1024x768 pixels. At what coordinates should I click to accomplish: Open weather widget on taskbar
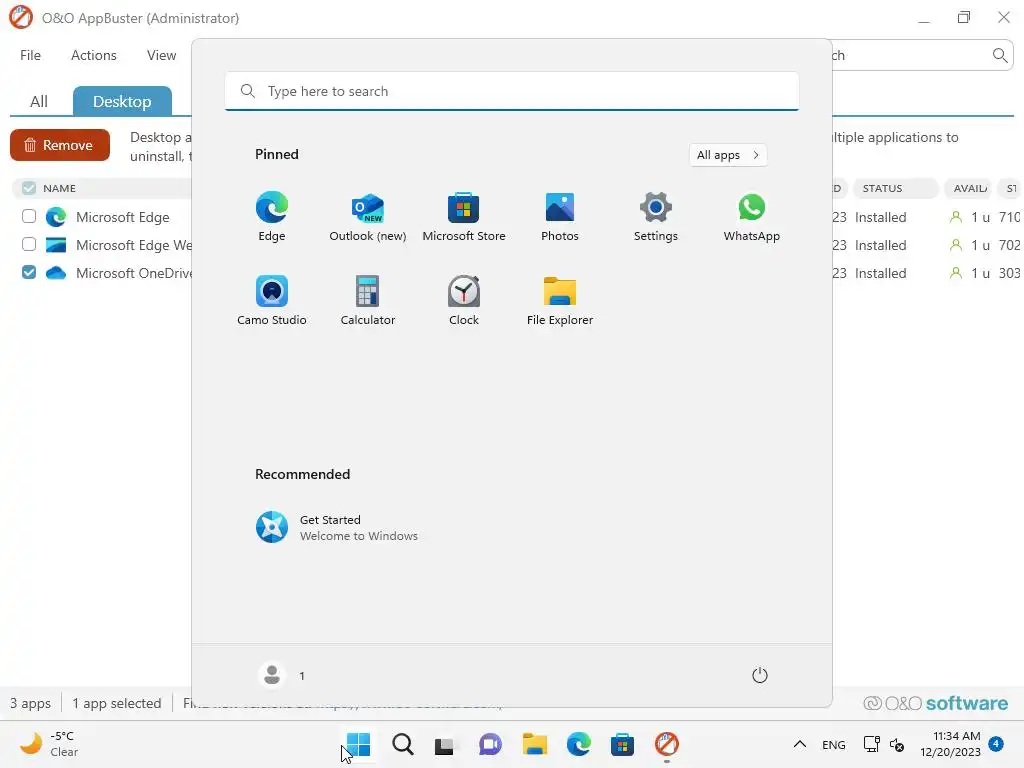point(49,744)
